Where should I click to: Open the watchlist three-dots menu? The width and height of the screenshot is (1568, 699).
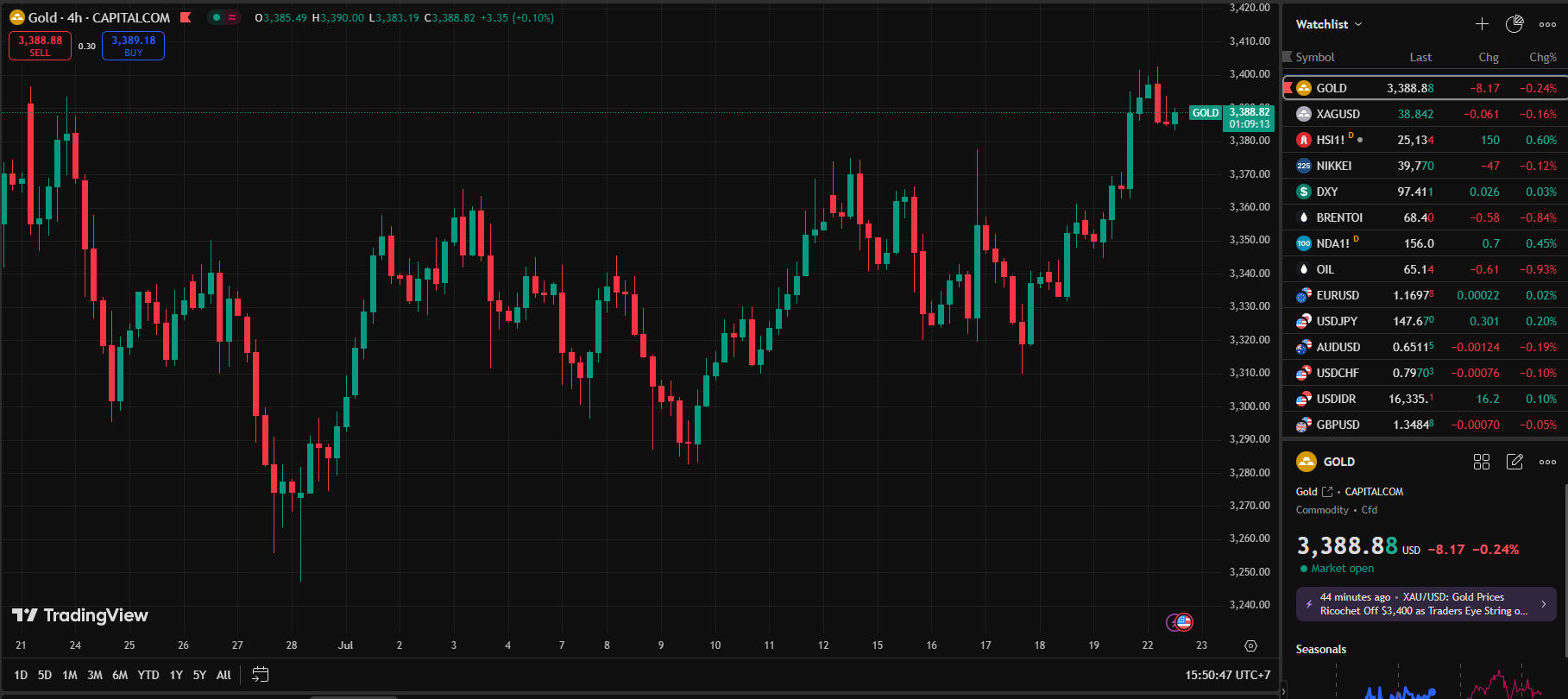1547,24
